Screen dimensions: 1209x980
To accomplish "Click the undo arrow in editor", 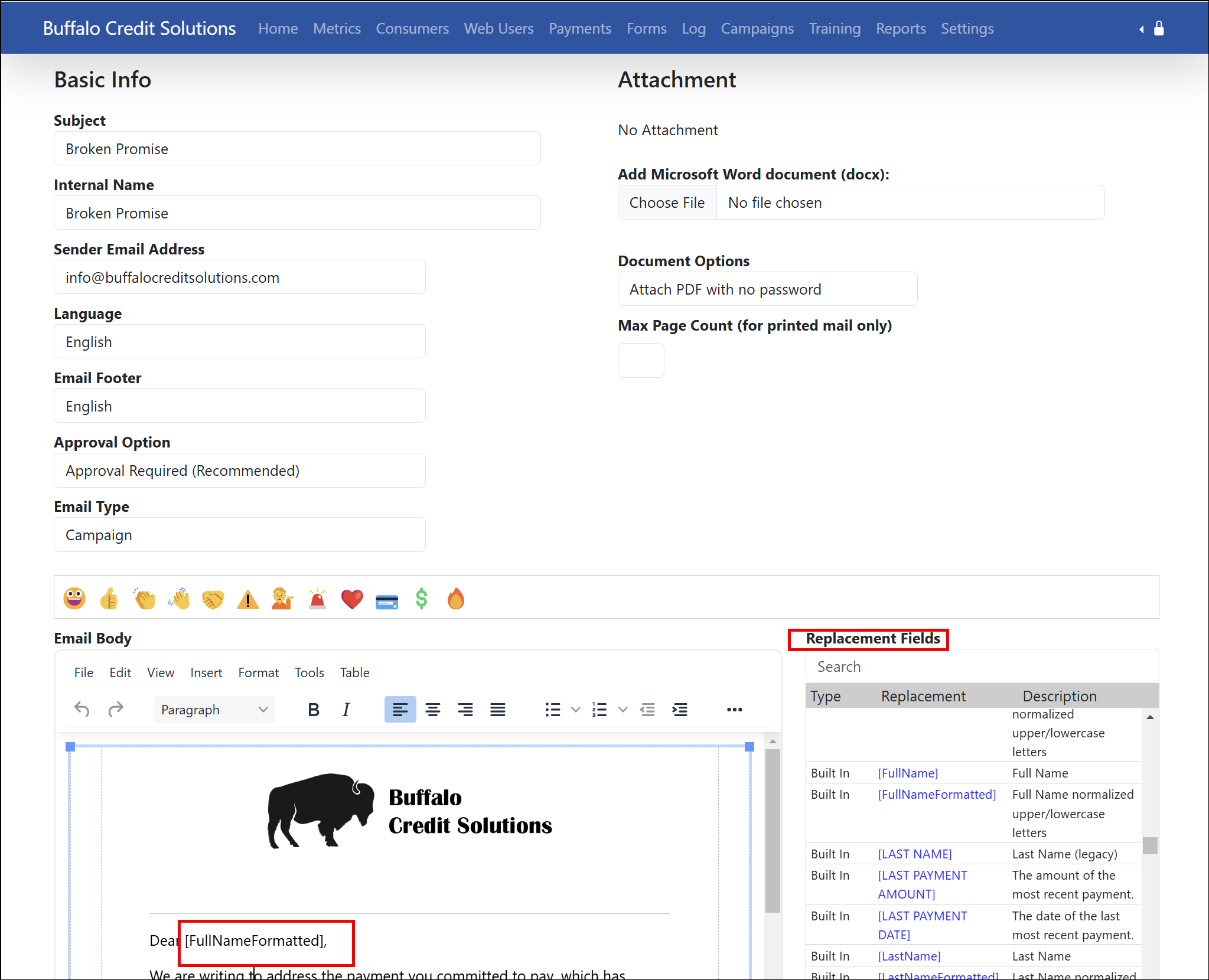I will point(82,709).
